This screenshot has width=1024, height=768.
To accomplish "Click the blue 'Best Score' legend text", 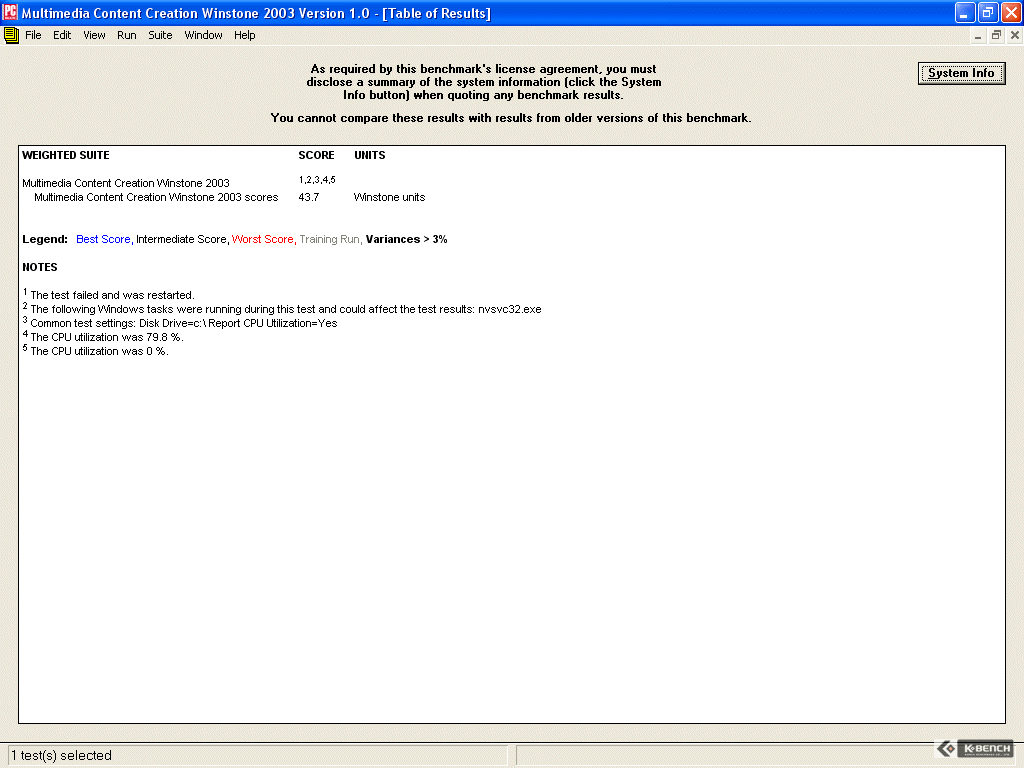I will [x=104, y=240].
